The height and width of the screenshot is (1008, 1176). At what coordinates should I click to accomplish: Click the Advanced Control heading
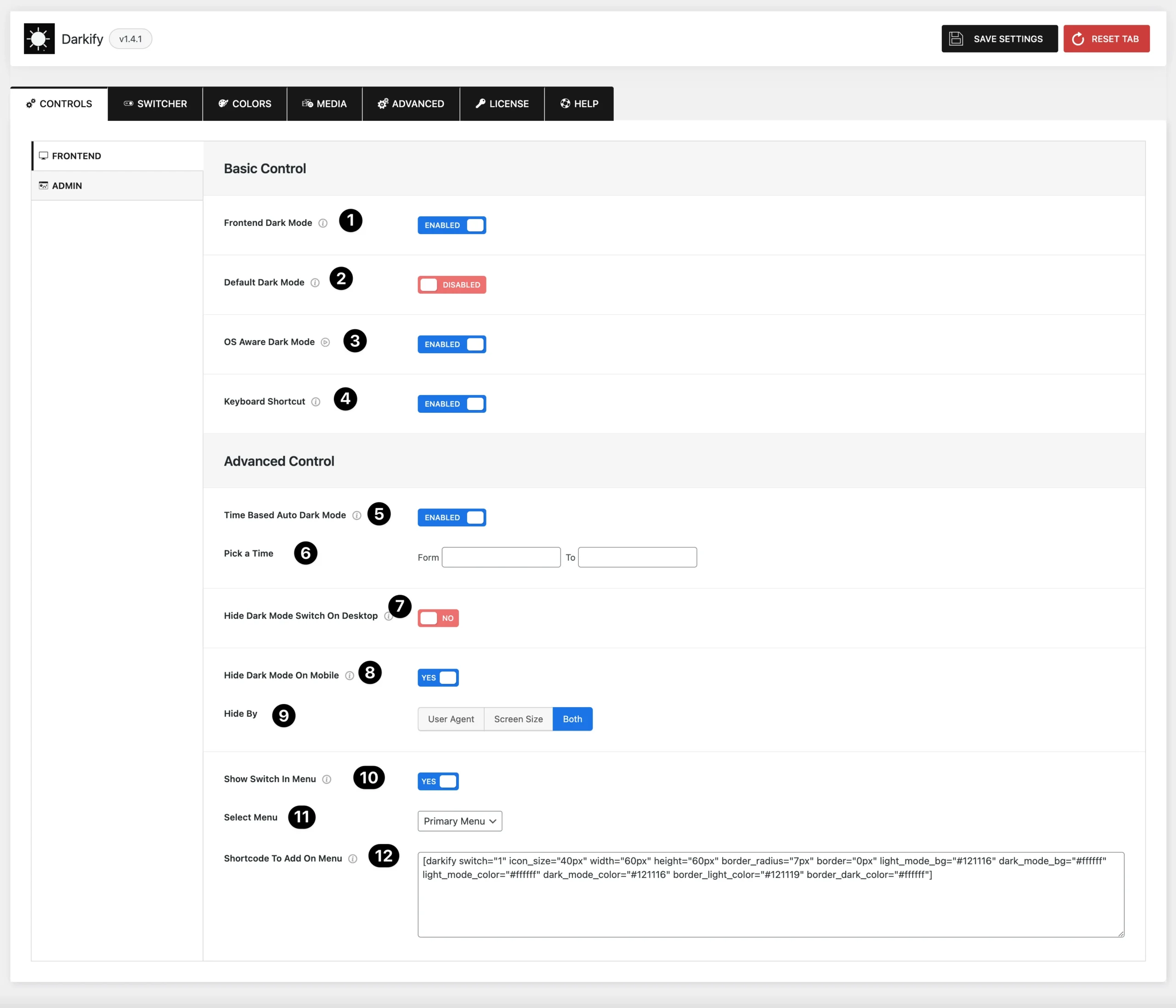point(279,461)
